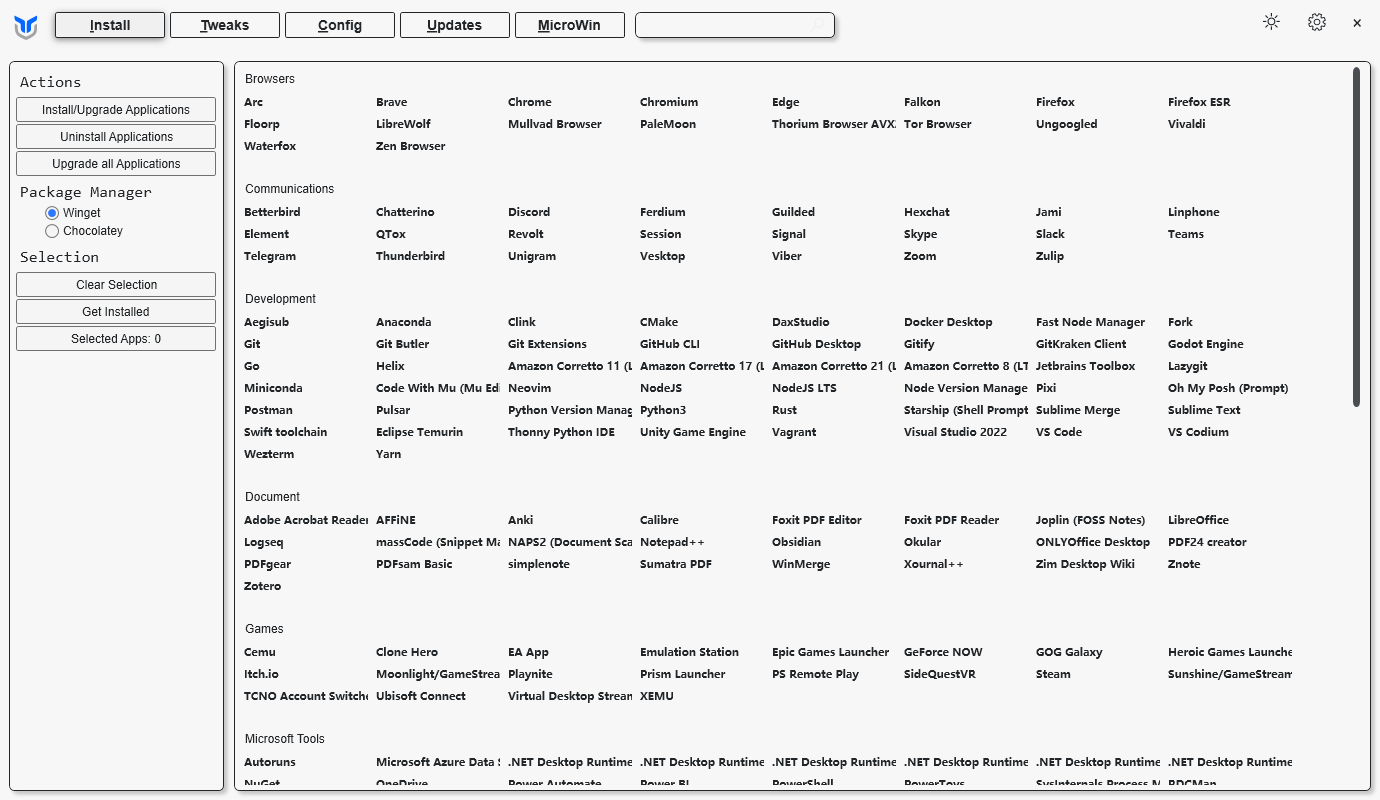Screen dimensions: 1380x800
Task: Close the WinUtil window
Action: coord(1357,23)
